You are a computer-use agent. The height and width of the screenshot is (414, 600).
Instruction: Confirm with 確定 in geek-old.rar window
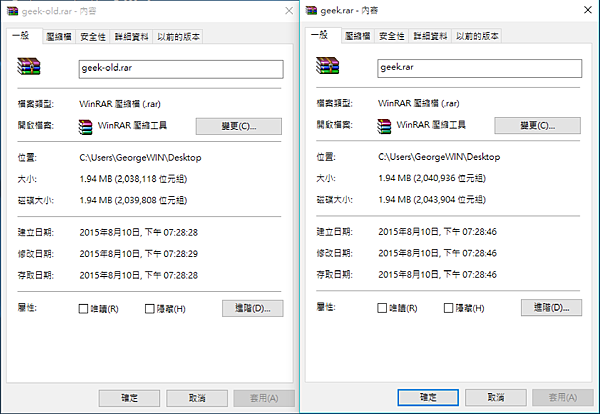129,398
